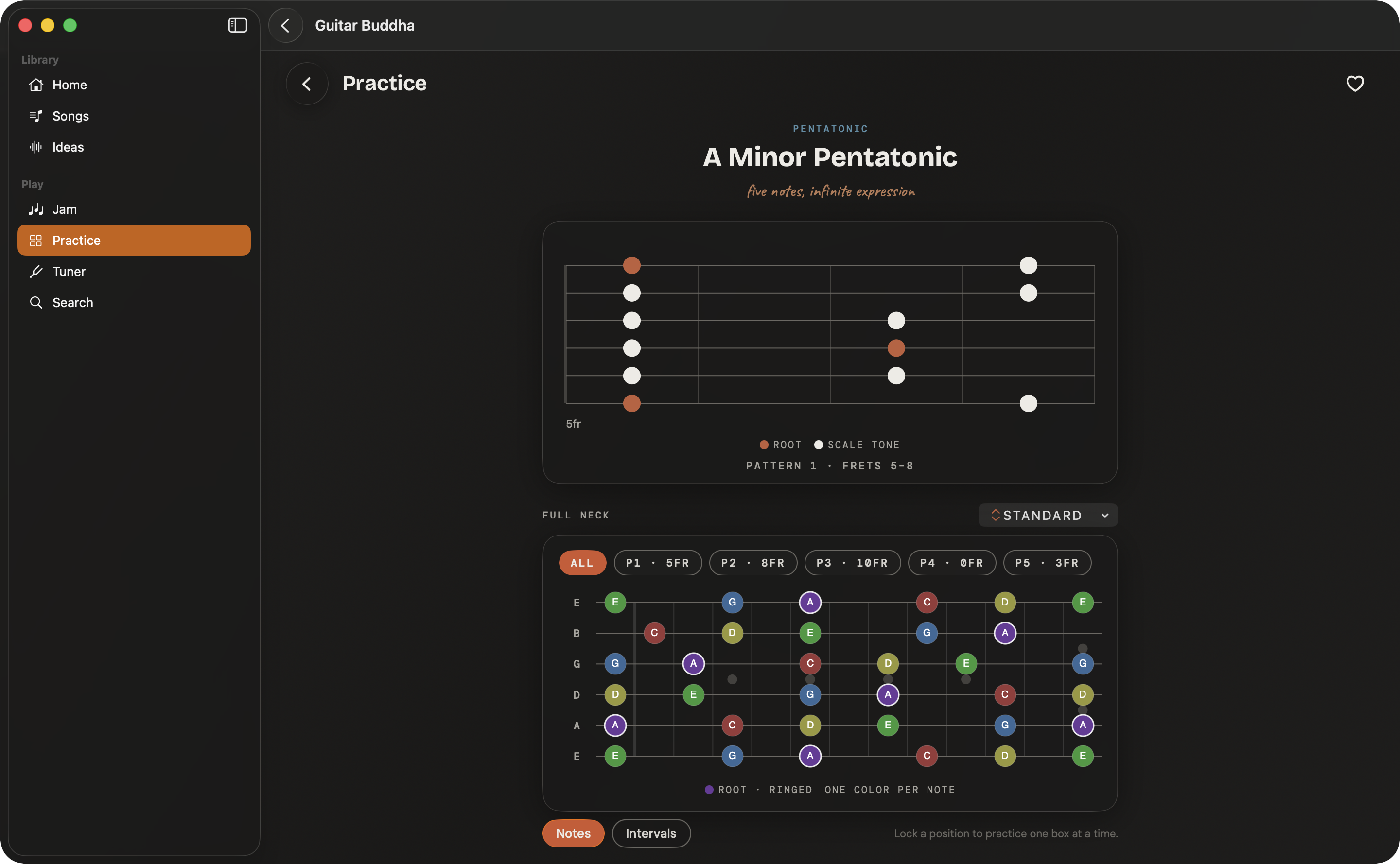Select the ALL positions filter
This screenshot has width=1400, height=864.
pyautogui.click(x=582, y=563)
